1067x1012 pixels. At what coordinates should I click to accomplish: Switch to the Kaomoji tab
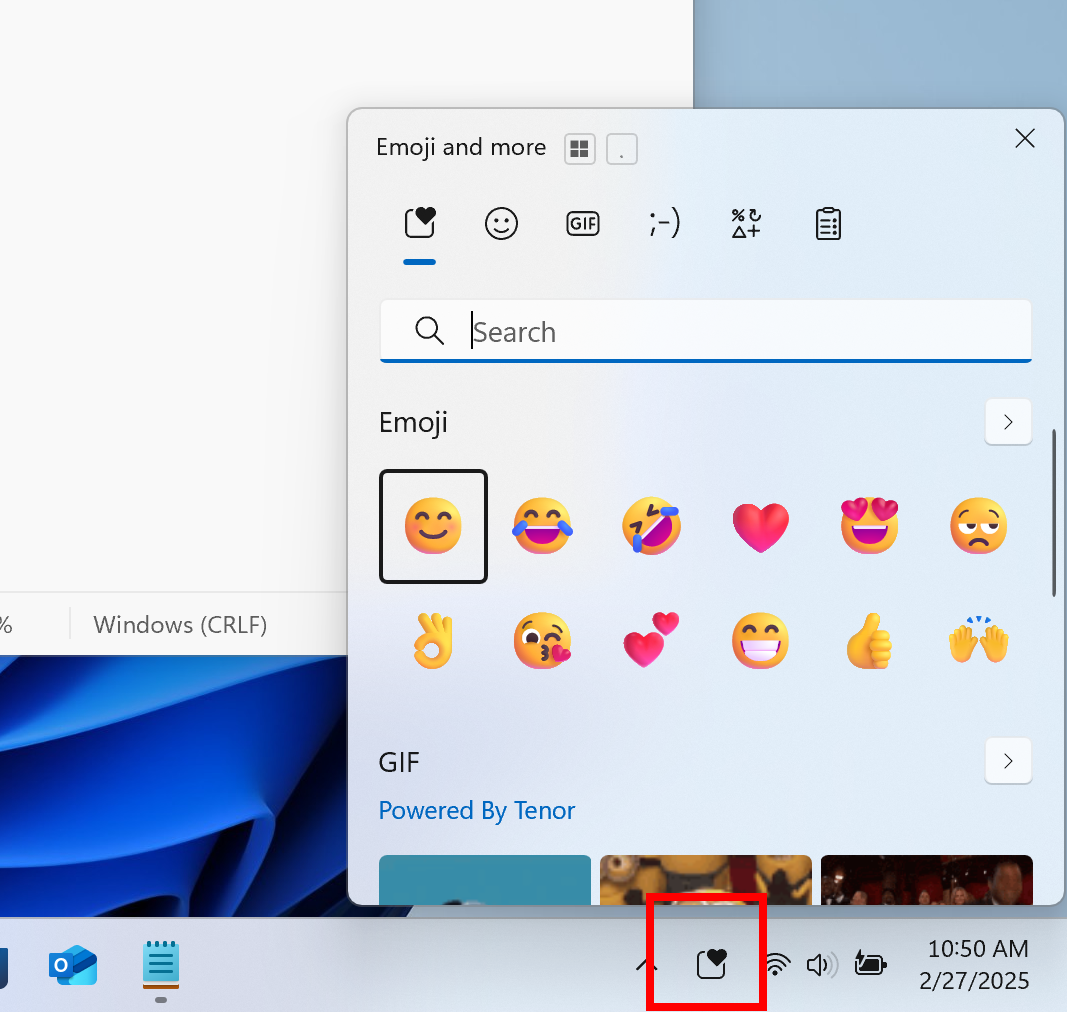[x=663, y=223]
